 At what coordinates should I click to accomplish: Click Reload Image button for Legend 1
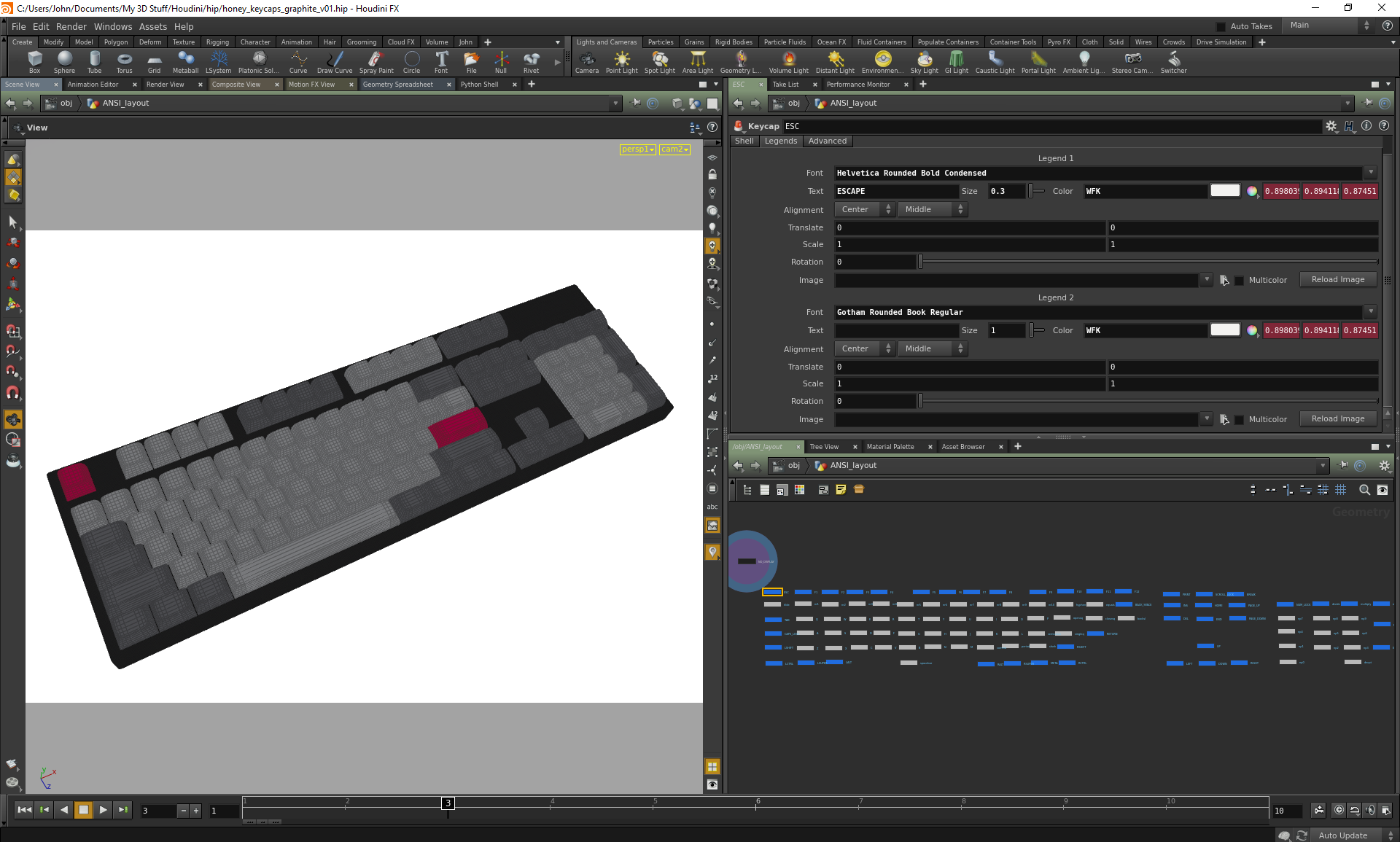[1338, 279]
